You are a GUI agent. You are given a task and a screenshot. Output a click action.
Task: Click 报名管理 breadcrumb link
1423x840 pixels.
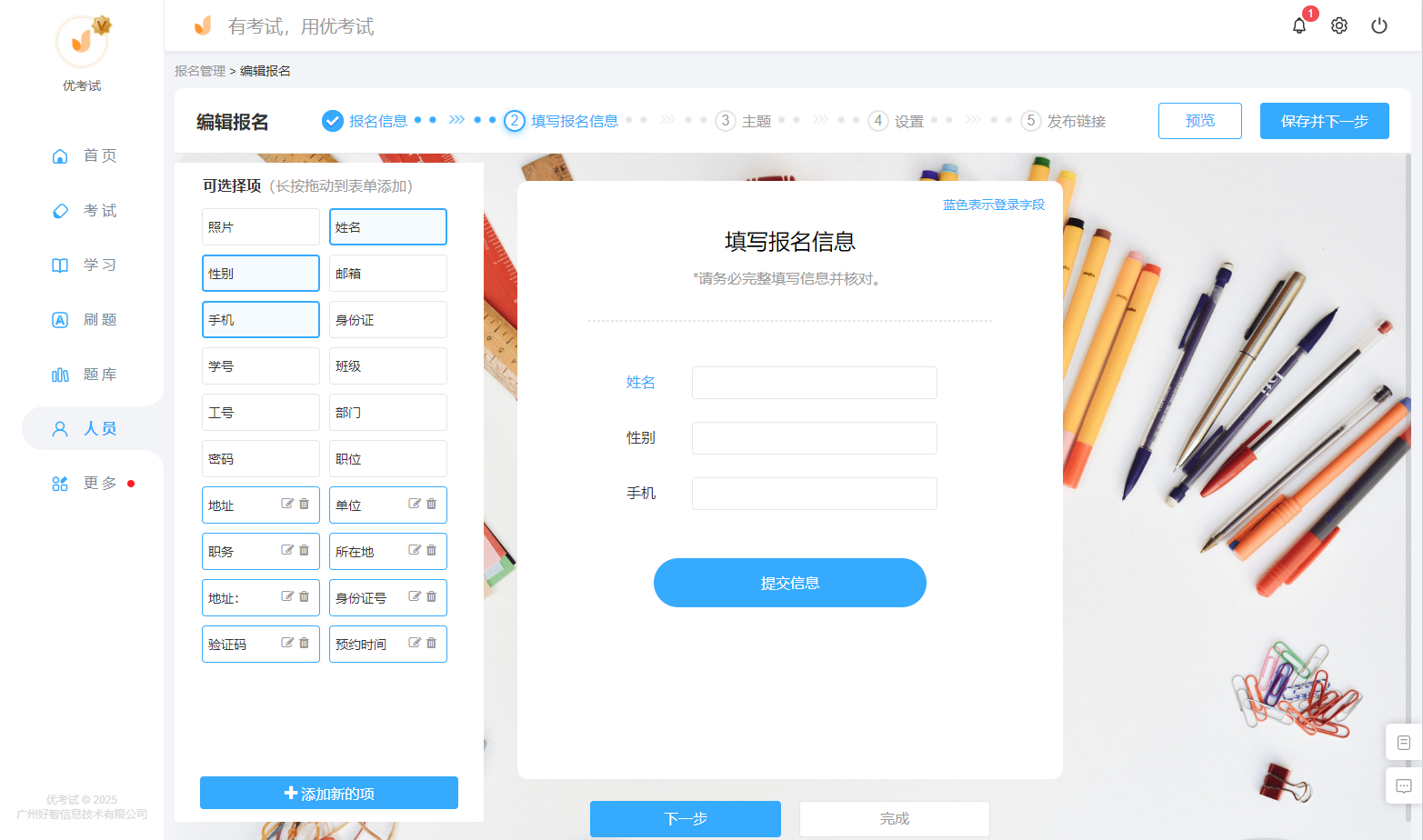pyautogui.click(x=200, y=71)
